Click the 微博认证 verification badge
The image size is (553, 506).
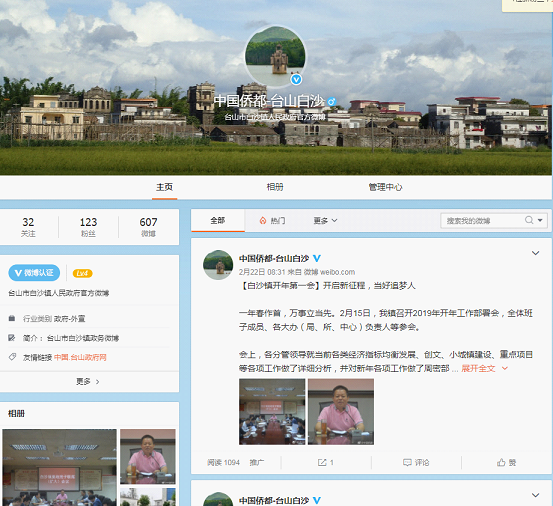[34, 273]
